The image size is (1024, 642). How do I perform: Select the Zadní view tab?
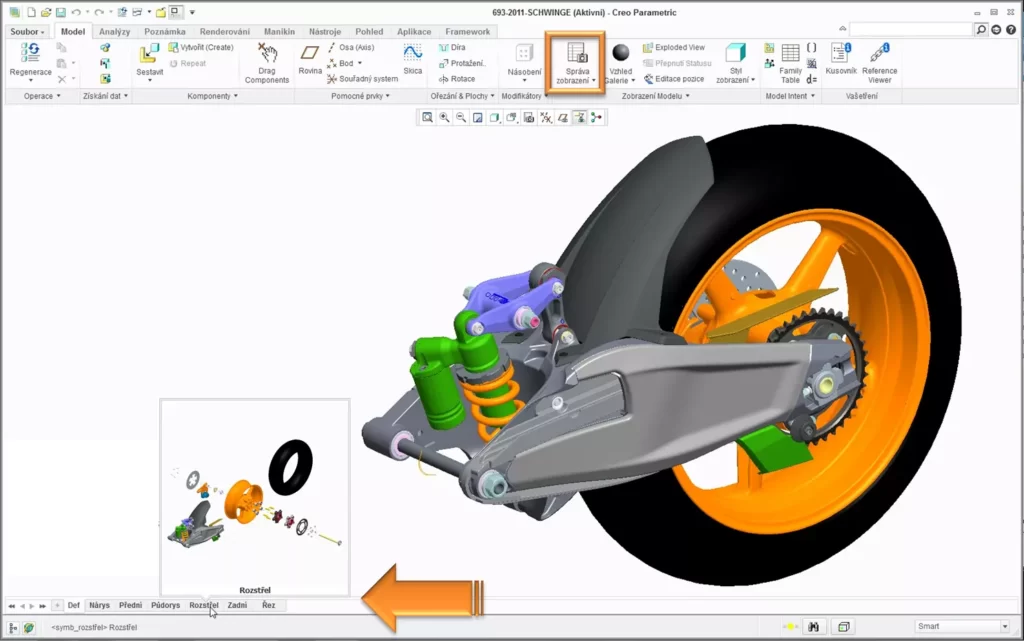point(237,605)
